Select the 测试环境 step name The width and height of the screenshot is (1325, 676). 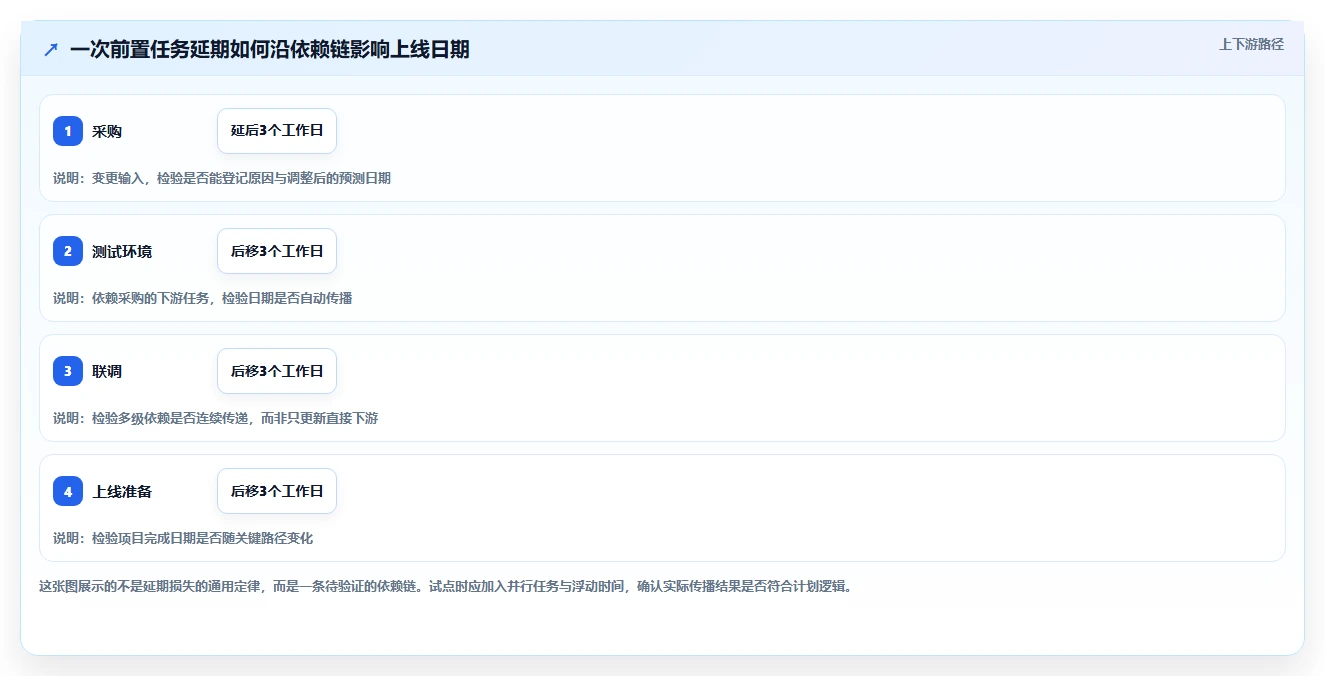point(122,251)
